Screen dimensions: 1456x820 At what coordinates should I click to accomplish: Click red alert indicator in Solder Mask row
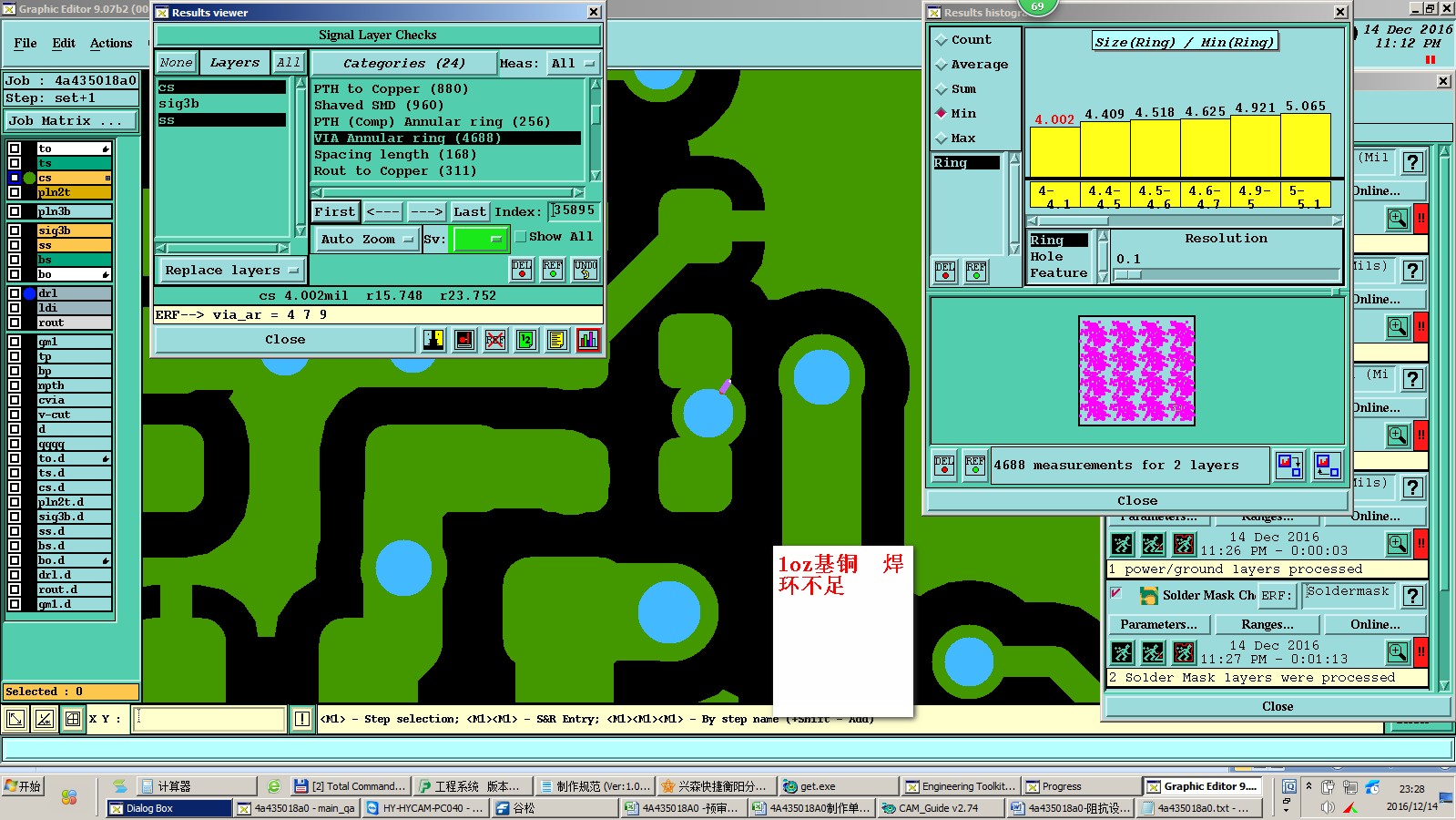click(x=1420, y=652)
